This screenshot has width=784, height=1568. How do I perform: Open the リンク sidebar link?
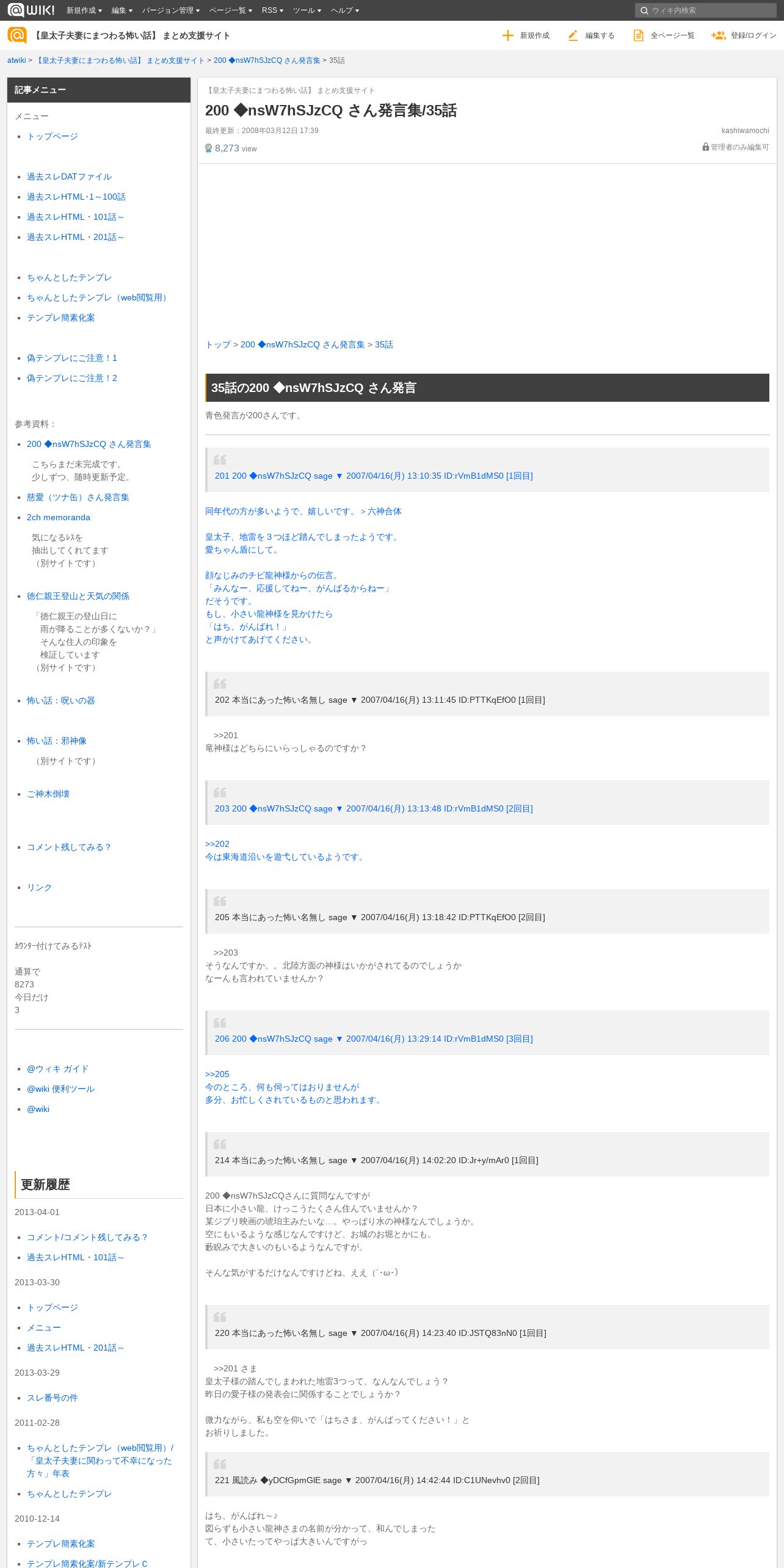(x=40, y=887)
